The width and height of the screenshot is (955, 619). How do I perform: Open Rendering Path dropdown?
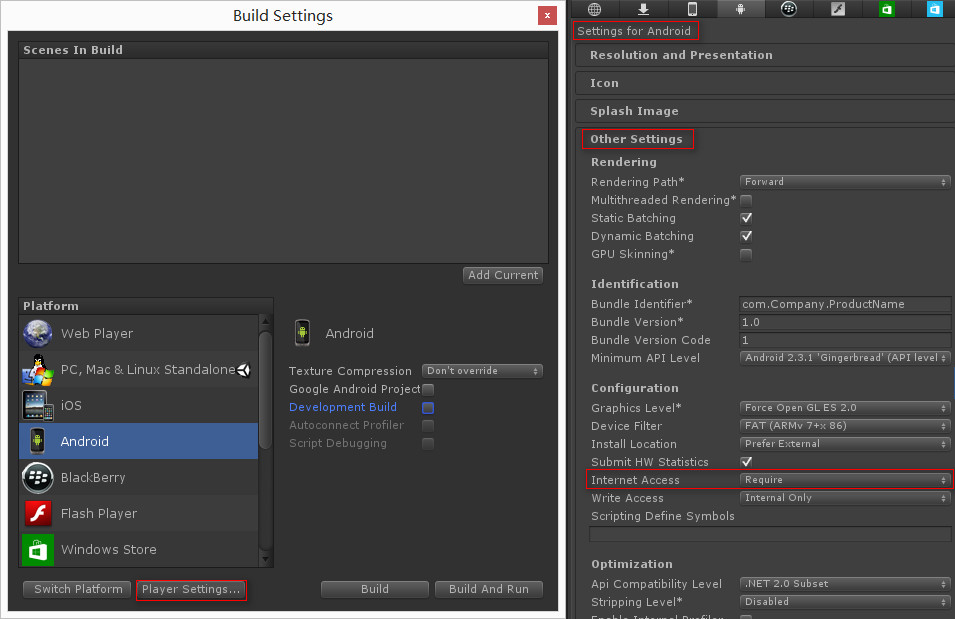(845, 182)
